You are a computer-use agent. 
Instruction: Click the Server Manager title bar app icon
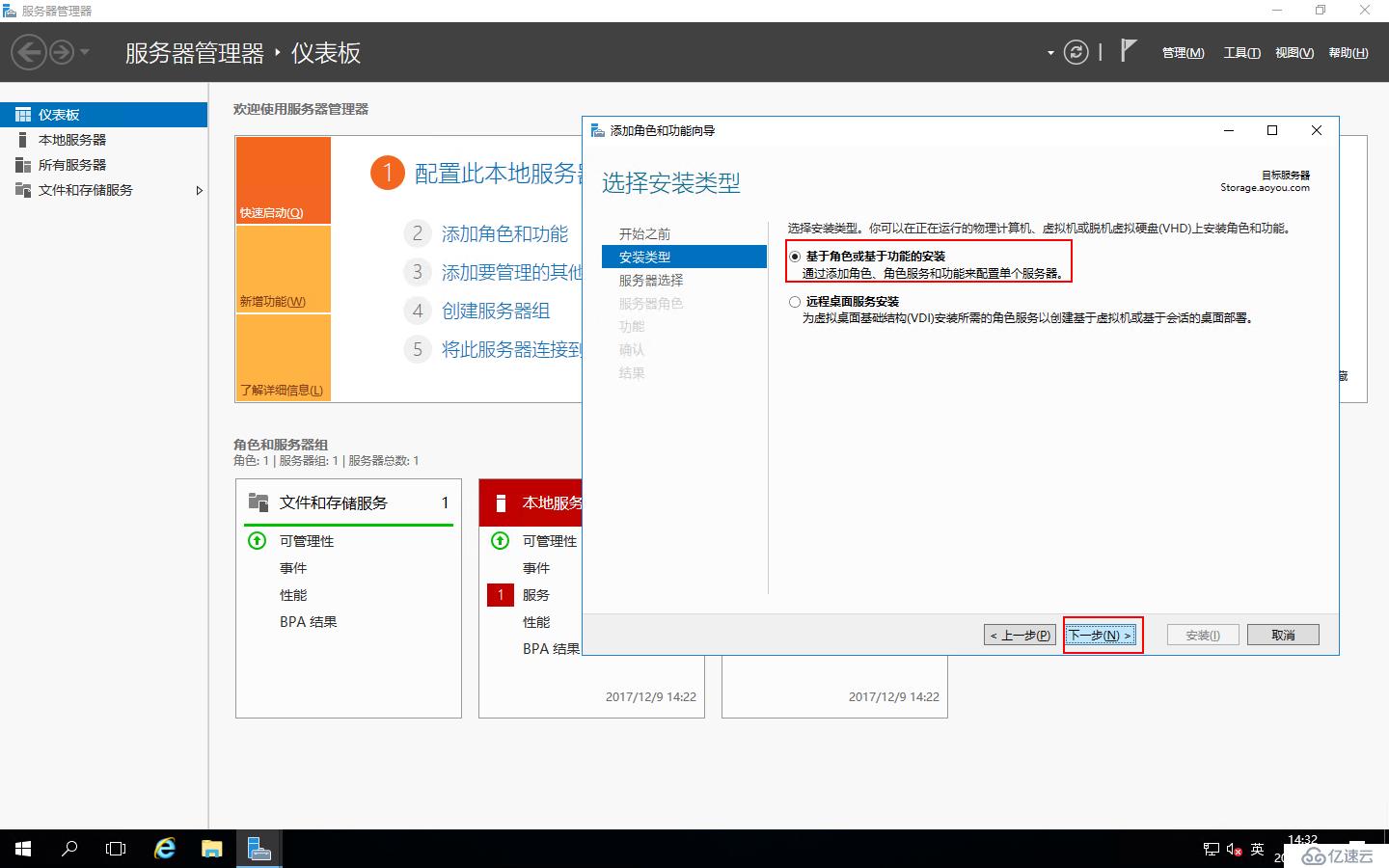coord(10,11)
